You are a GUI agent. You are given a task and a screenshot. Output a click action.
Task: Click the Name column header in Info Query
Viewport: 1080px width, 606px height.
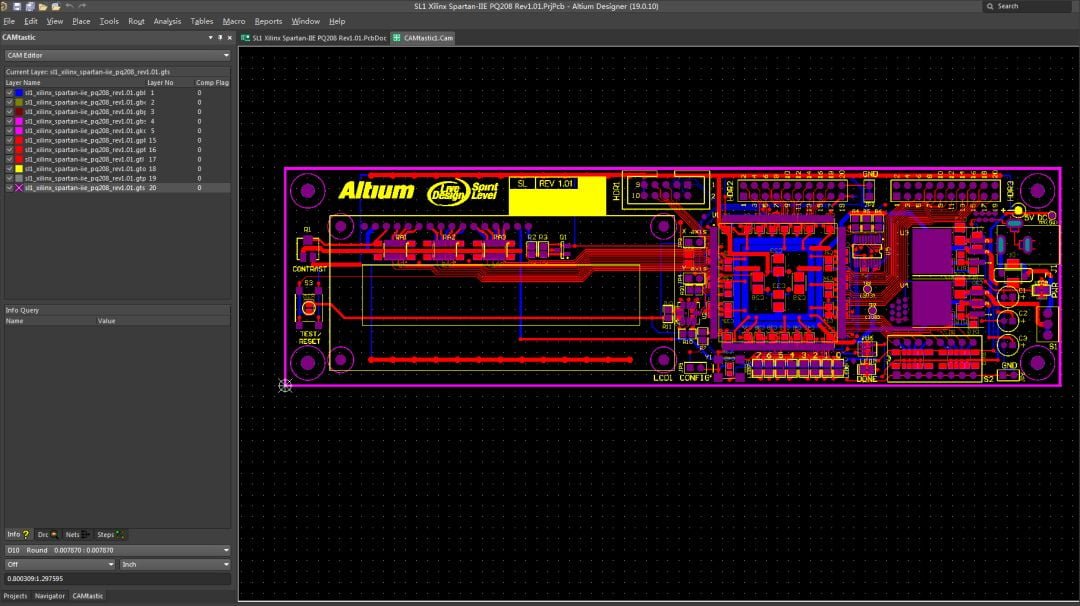point(14,321)
